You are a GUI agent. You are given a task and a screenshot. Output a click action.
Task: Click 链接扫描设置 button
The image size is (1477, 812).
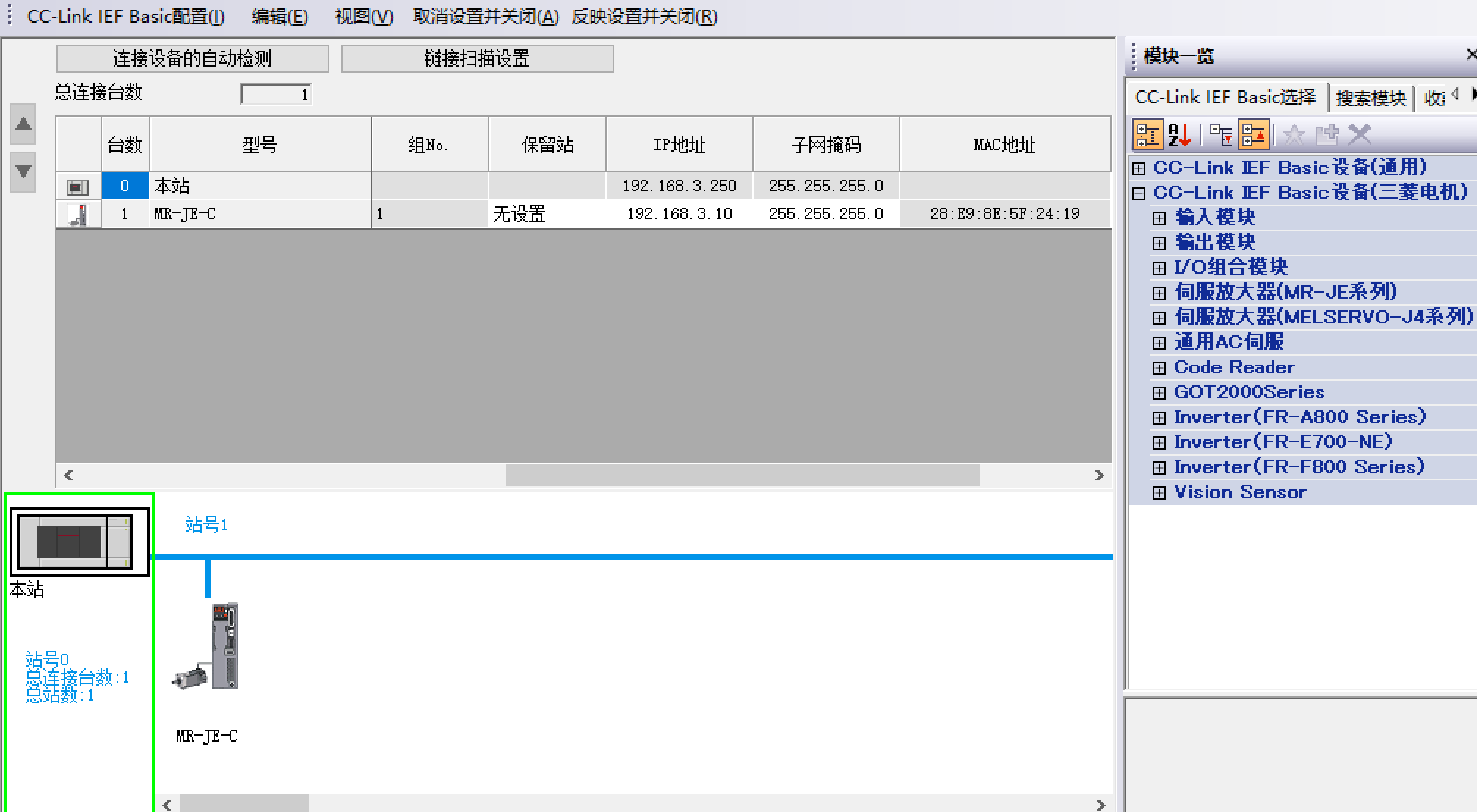[x=477, y=59]
